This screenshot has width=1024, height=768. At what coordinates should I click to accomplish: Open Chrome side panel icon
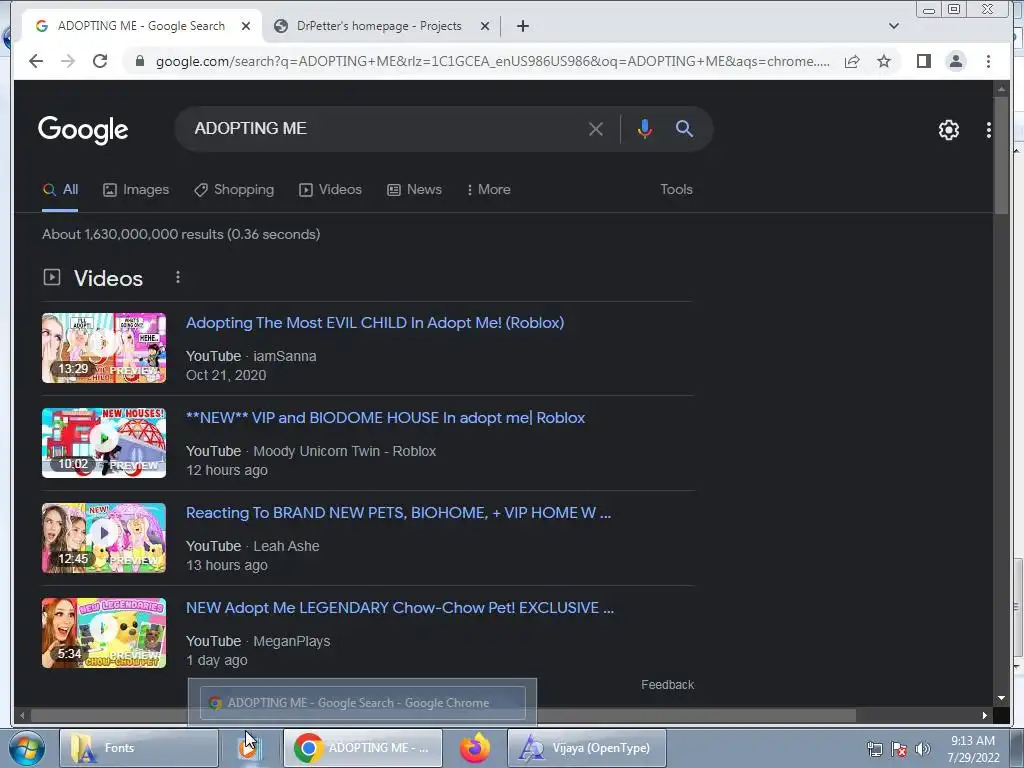(x=923, y=61)
